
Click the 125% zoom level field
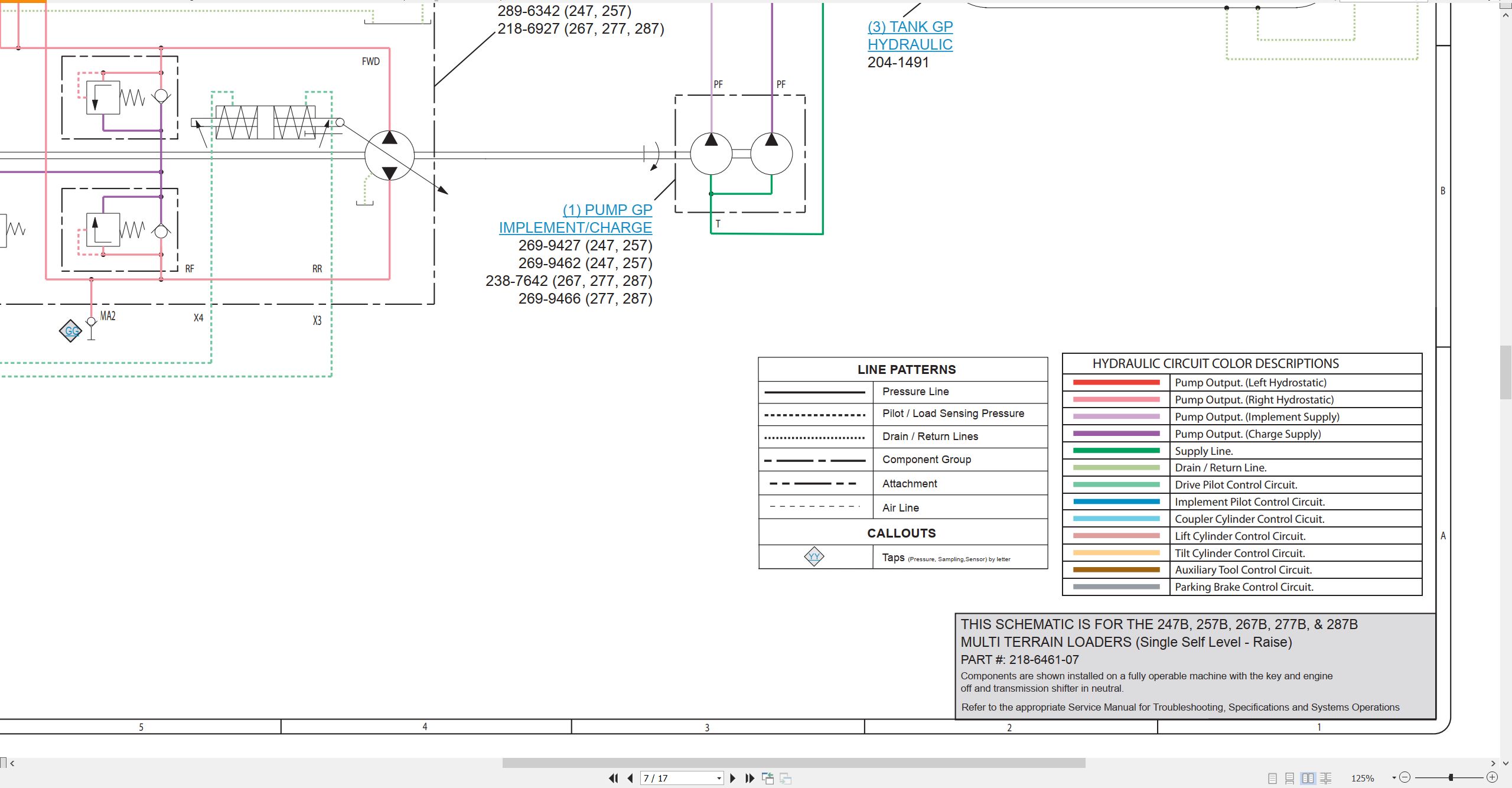[x=1363, y=778]
